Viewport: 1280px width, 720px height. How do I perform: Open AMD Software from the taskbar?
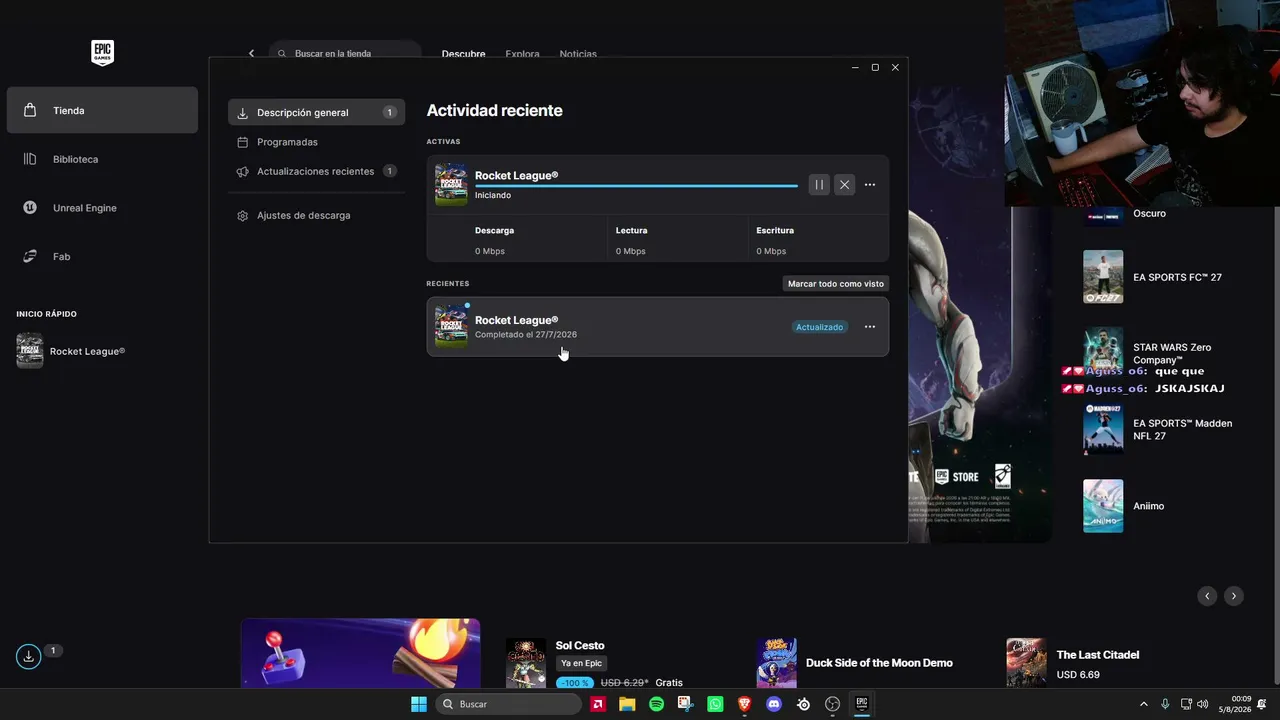click(598, 704)
